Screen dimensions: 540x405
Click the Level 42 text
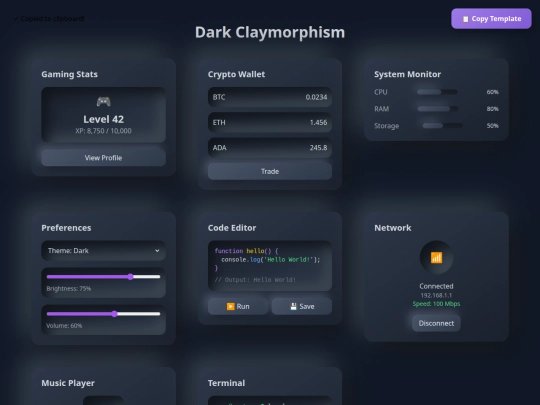(103, 119)
